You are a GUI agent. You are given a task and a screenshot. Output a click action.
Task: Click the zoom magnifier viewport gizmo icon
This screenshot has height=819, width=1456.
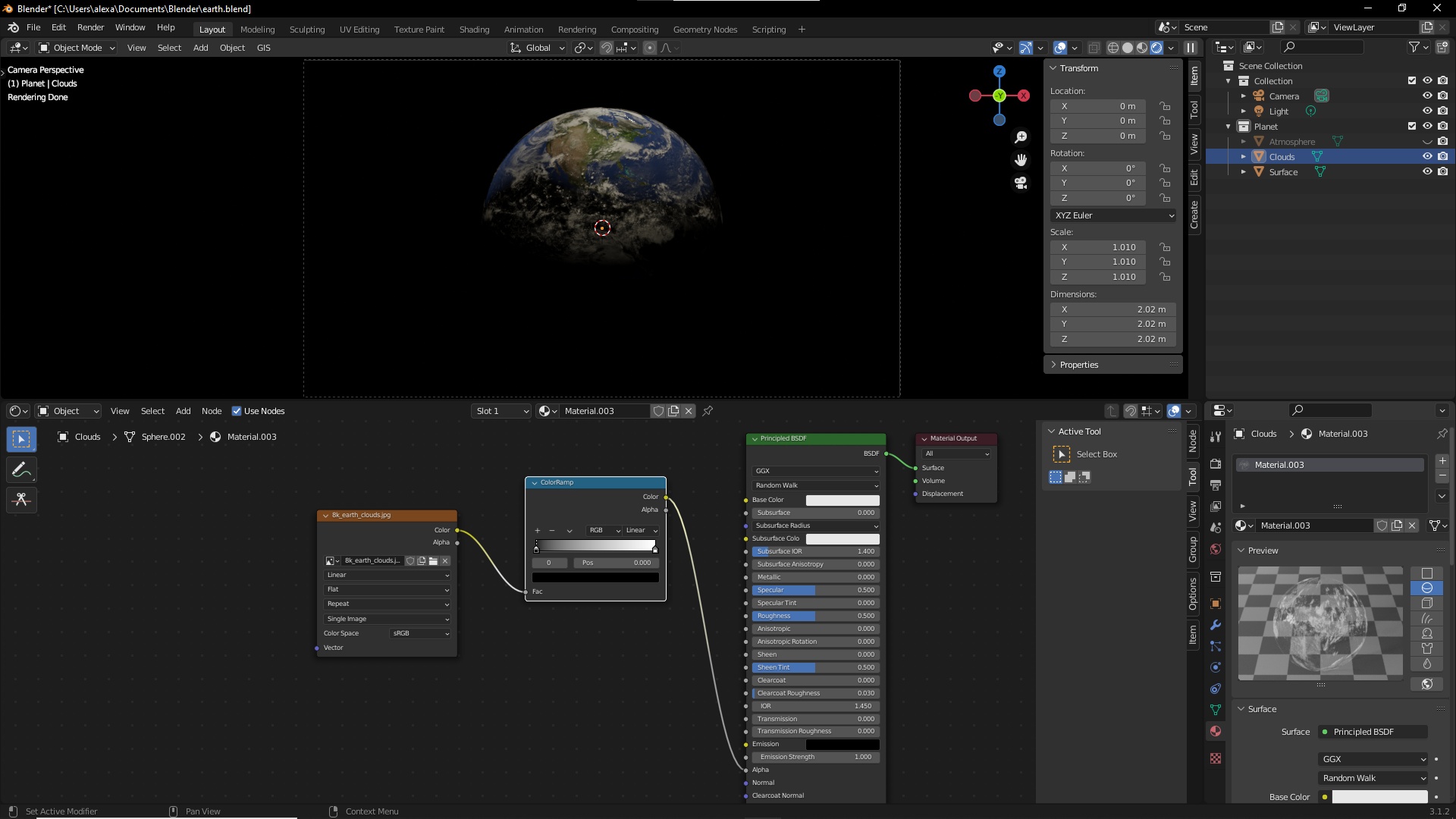[1021, 137]
